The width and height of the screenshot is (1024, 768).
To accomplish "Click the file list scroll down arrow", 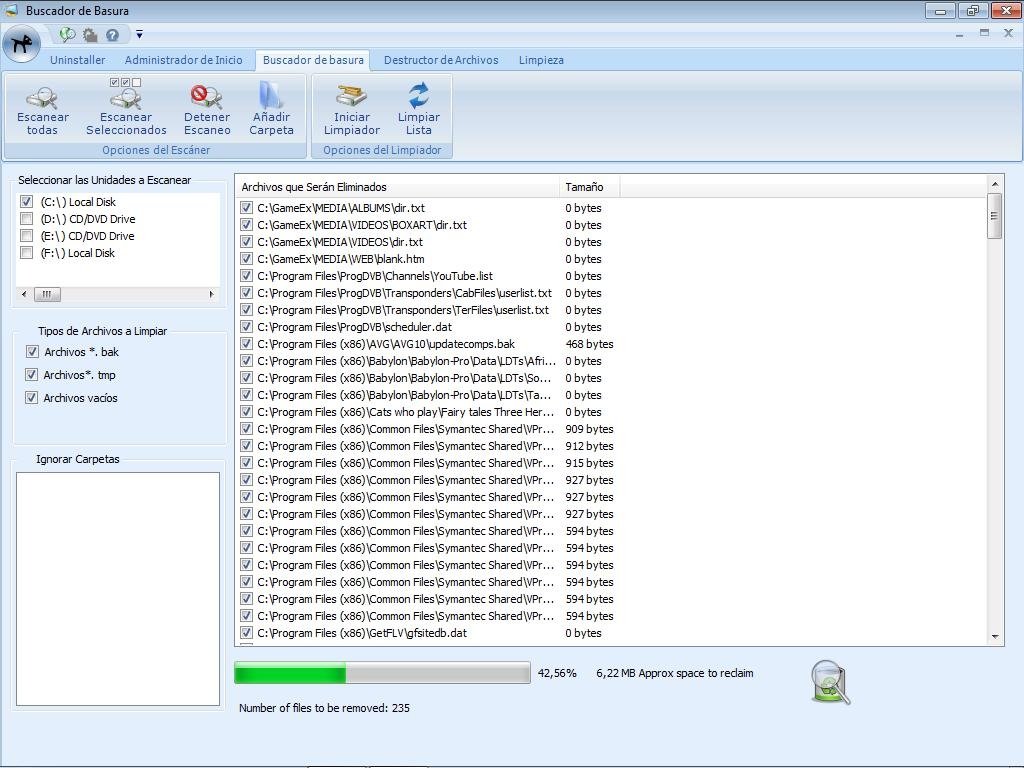I will point(994,636).
